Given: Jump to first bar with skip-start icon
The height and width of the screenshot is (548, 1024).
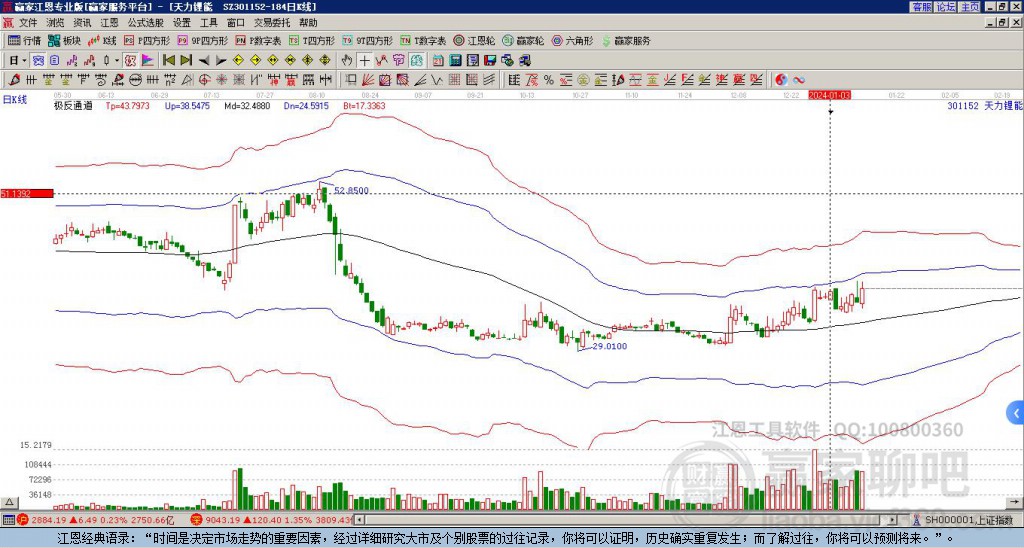Looking at the screenshot, I should (x=168, y=60).
